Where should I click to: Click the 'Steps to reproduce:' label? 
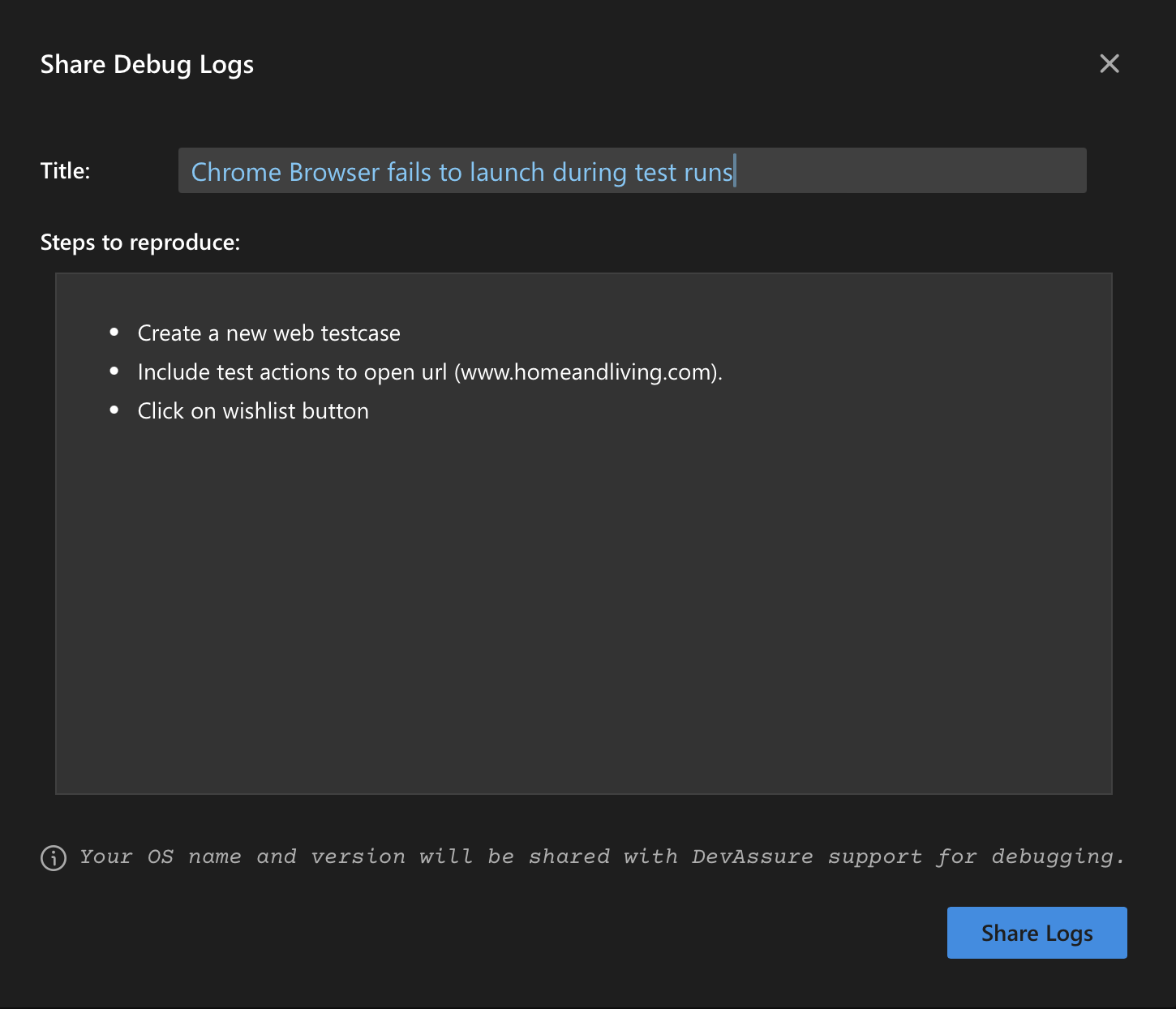click(x=140, y=243)
